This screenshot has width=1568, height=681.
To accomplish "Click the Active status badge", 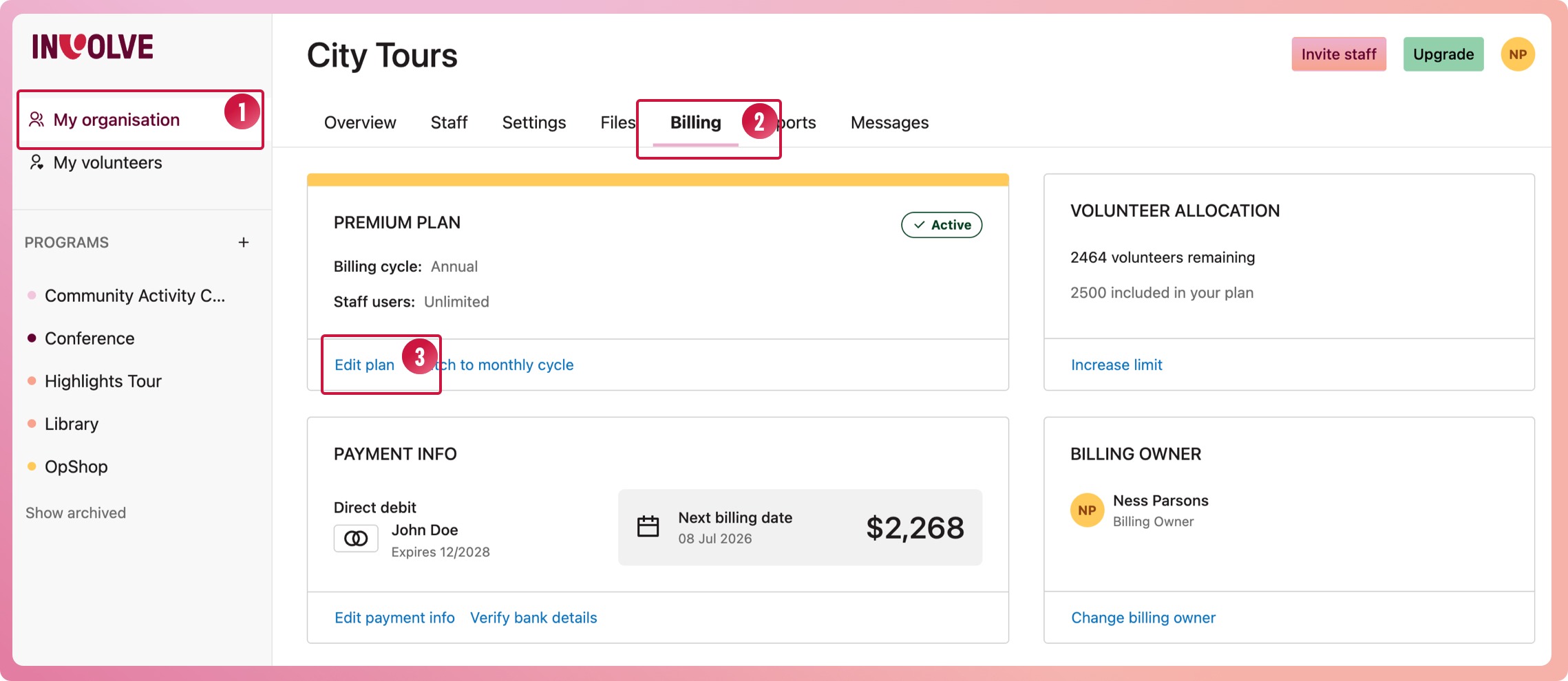I will click(942, 225).
